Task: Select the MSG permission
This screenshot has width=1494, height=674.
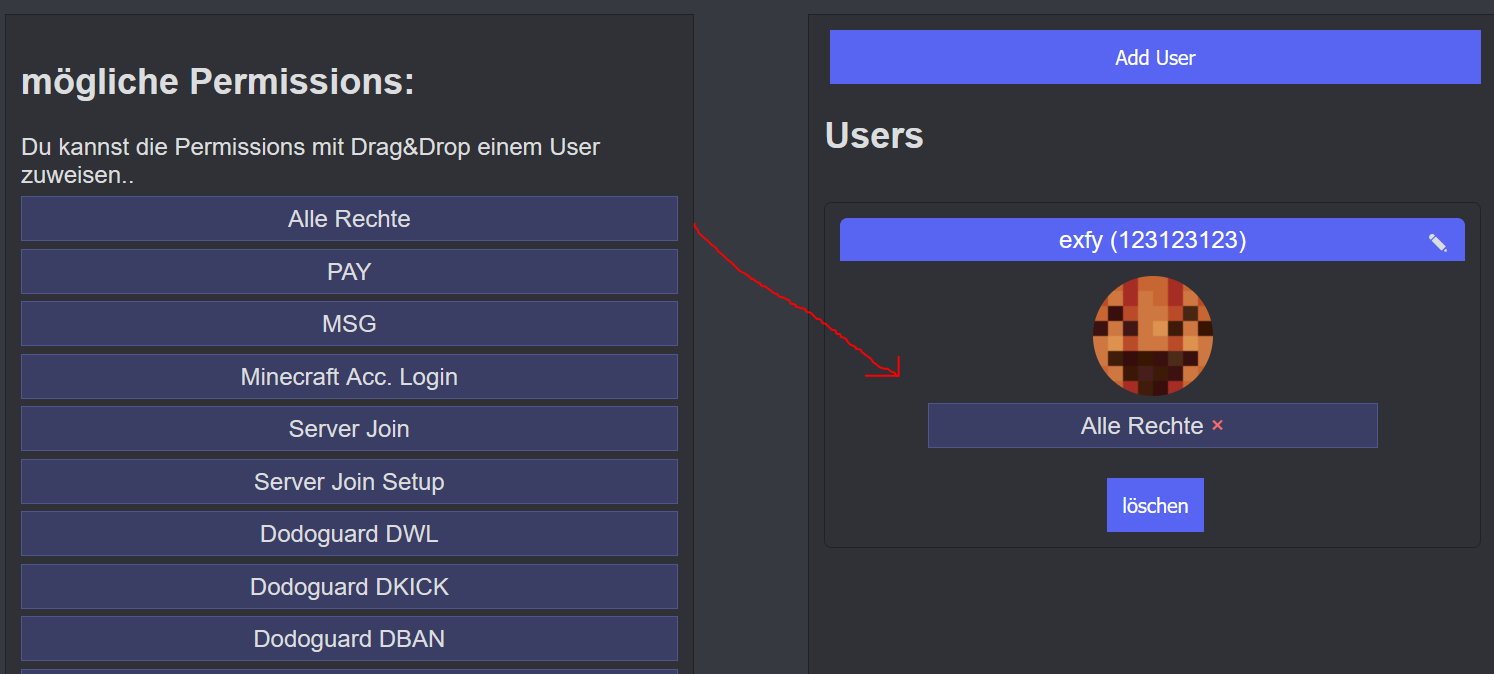Action: coord(349,323)
